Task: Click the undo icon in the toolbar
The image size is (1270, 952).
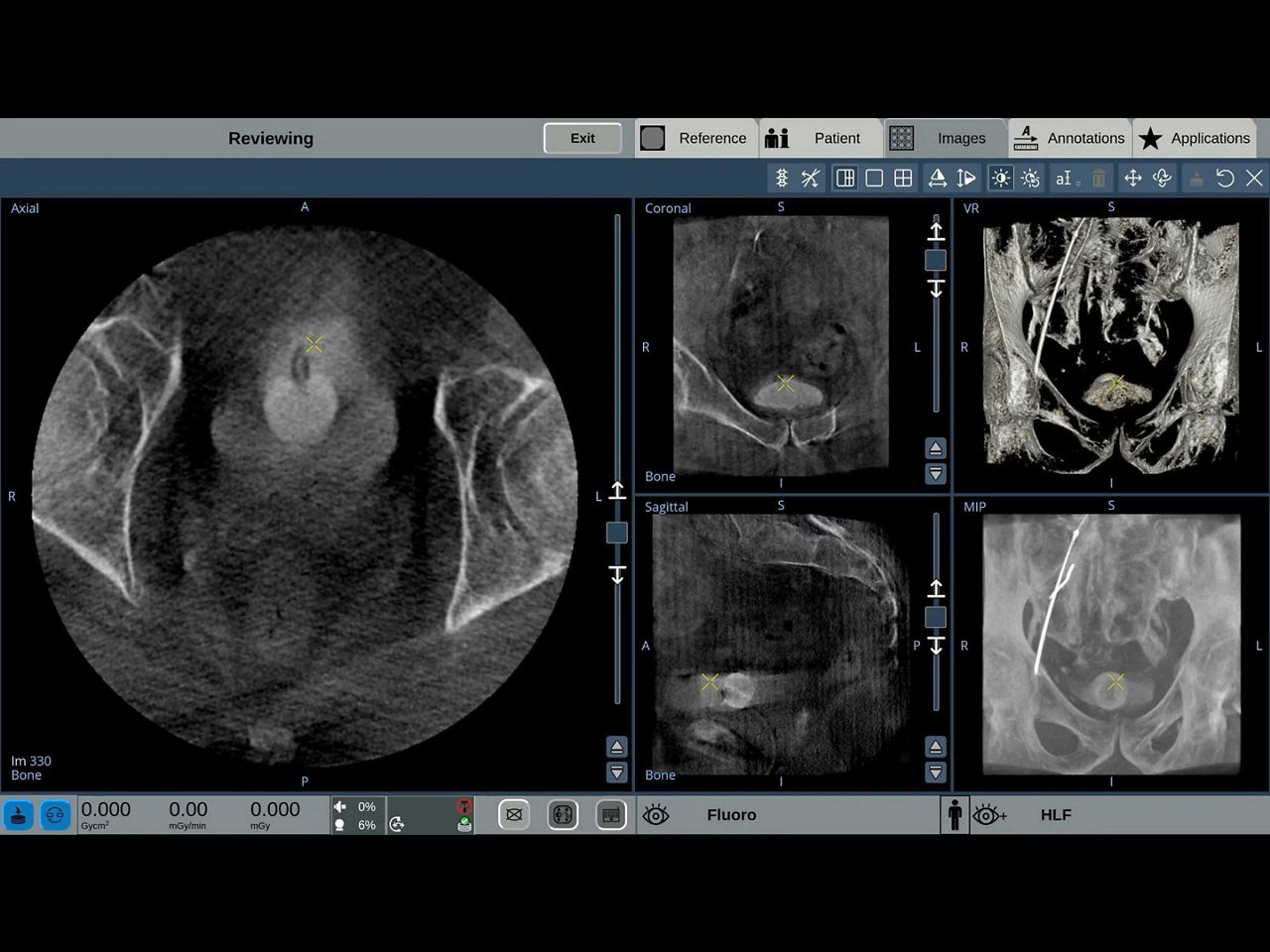Action: (x=1225, y=178)
